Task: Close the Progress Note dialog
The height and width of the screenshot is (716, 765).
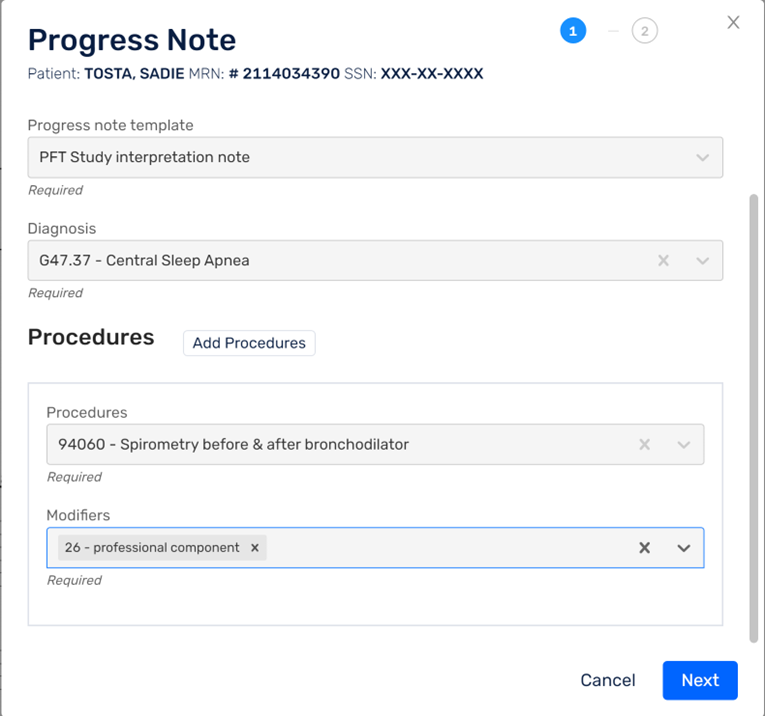Action: pos(733,22)
